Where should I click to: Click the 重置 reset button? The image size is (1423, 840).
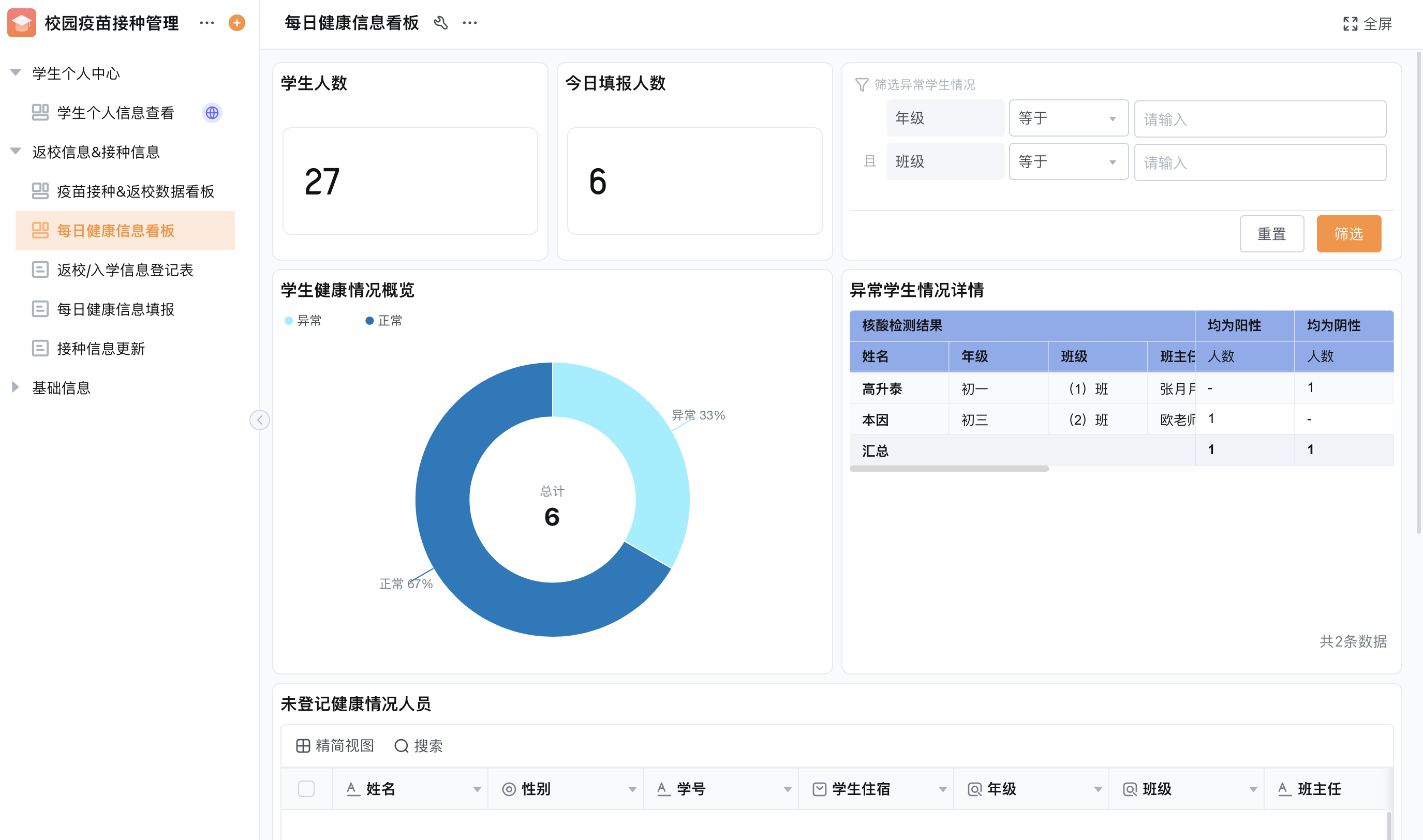pos(1272,234)
